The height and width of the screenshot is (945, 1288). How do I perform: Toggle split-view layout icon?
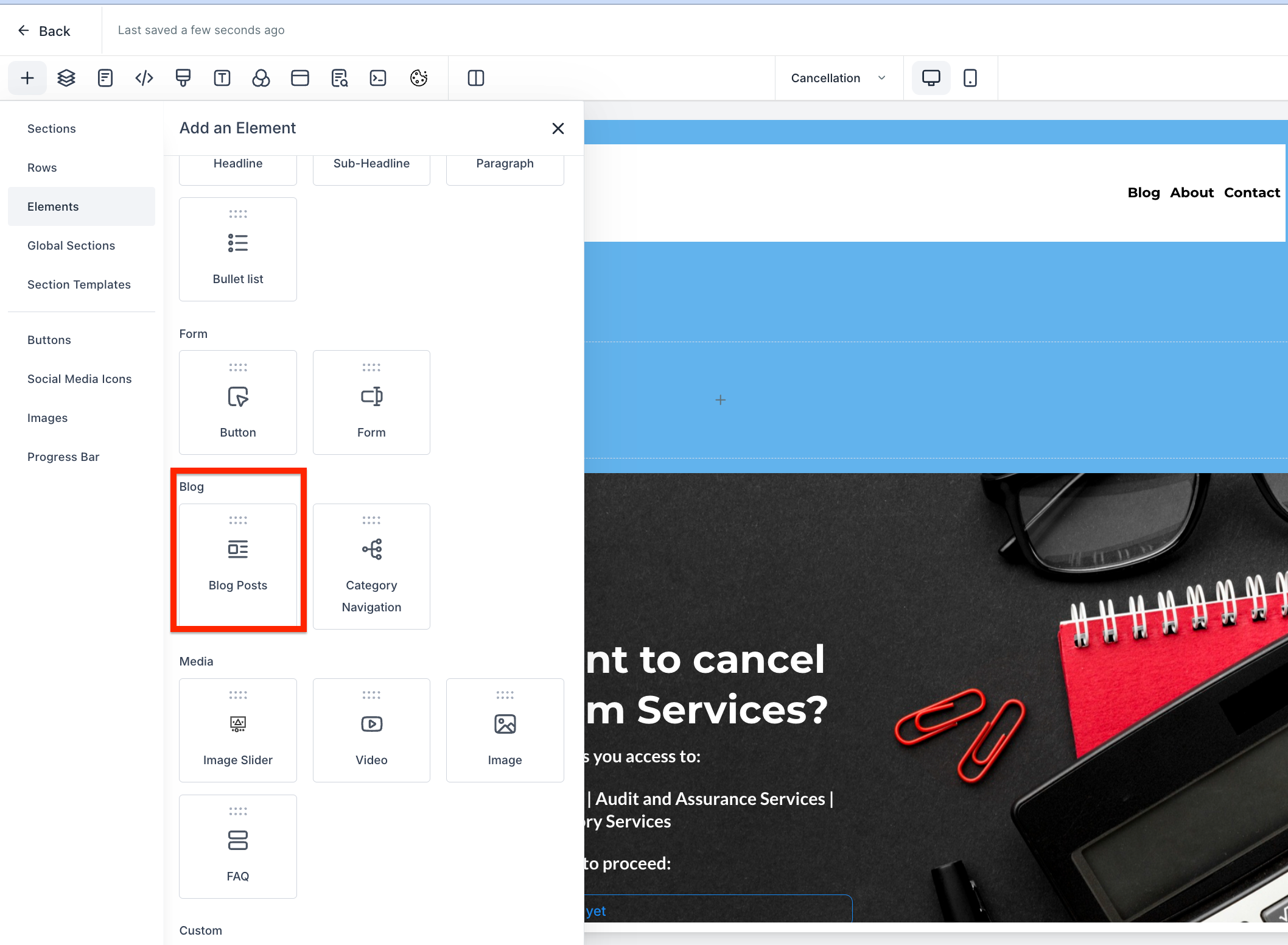click(477, 78)
